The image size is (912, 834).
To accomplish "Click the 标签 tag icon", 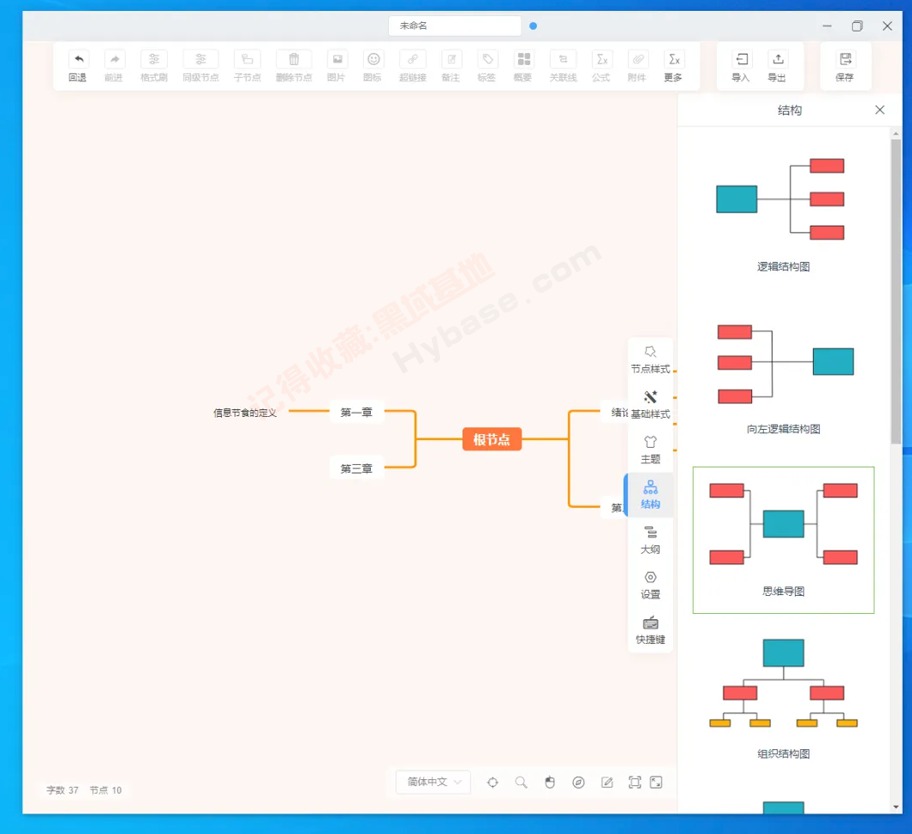I will (x=487, y=59).
